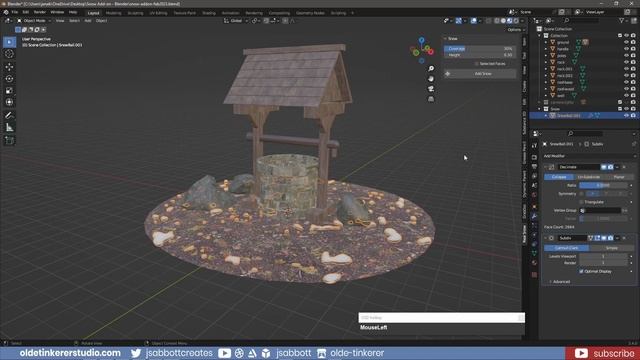The image size is (640, 360).
Task: Enable the Triangulate checkbox
Action: click(x=581, y=202)
